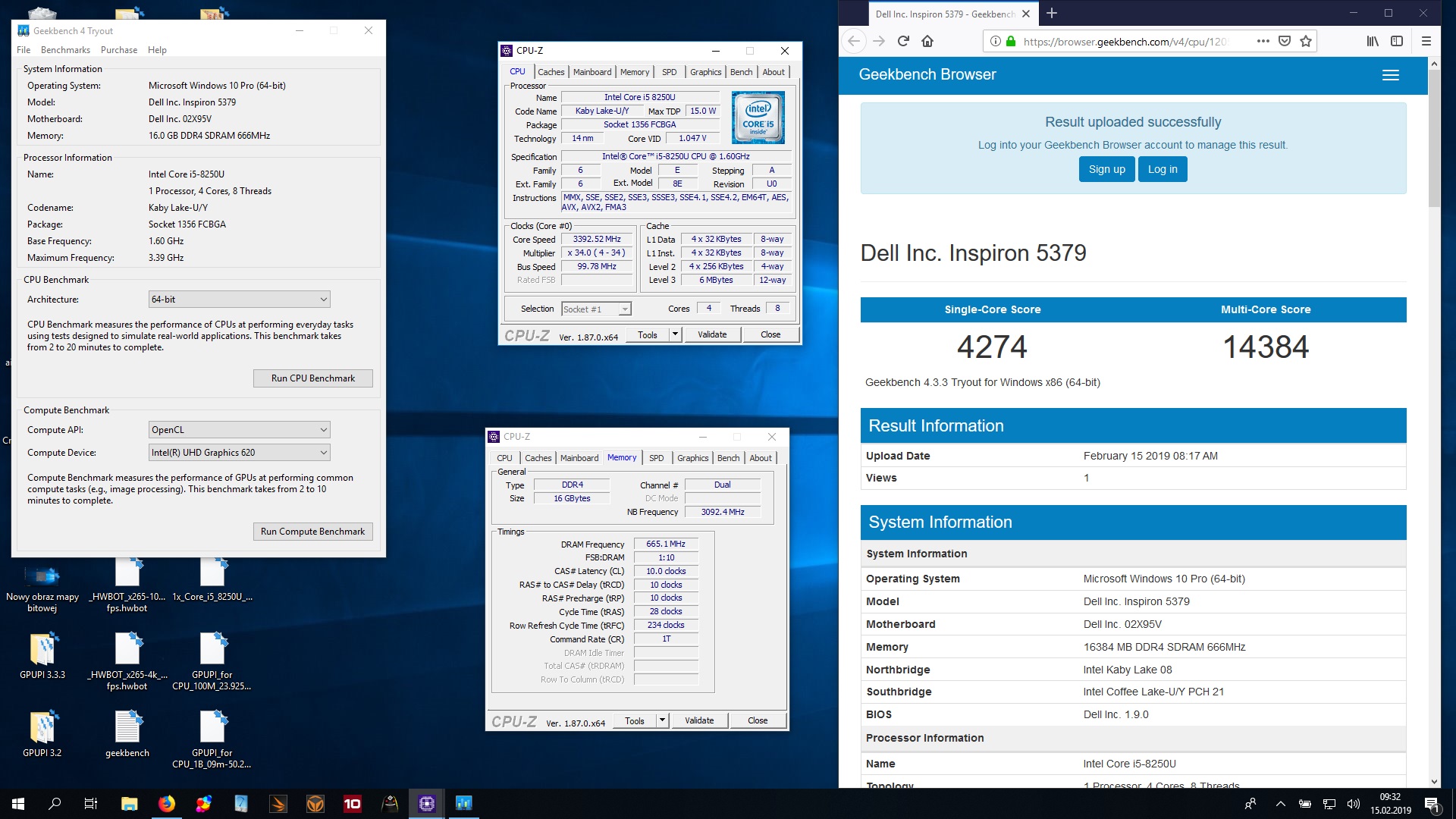This screenshot has height=819, width=1456.
Task: Open Geekbench Help menu
Action: tap(157, 50)
